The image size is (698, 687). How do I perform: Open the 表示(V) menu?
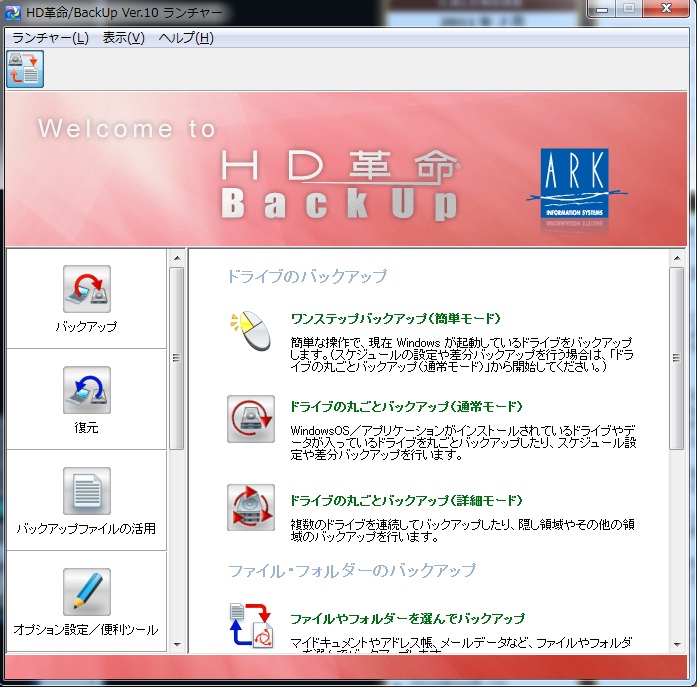point(124,38)
